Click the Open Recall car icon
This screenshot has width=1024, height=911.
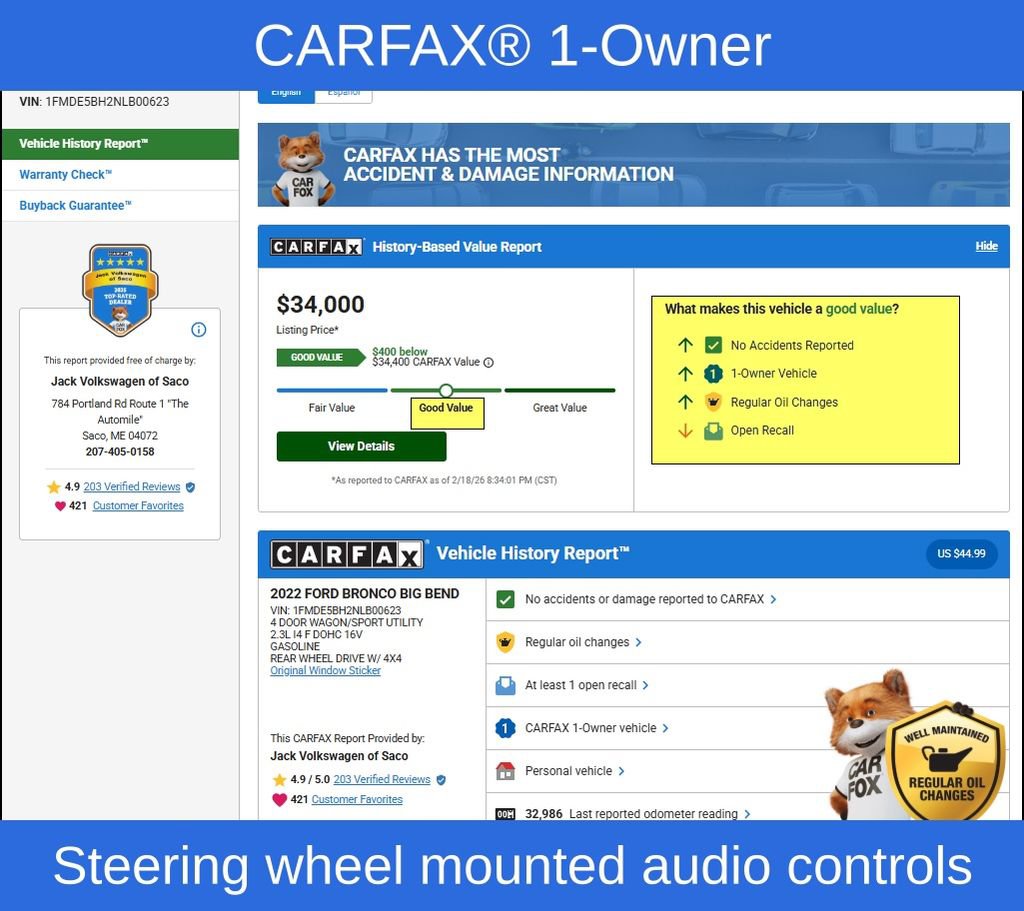click(x=713, y=431)
